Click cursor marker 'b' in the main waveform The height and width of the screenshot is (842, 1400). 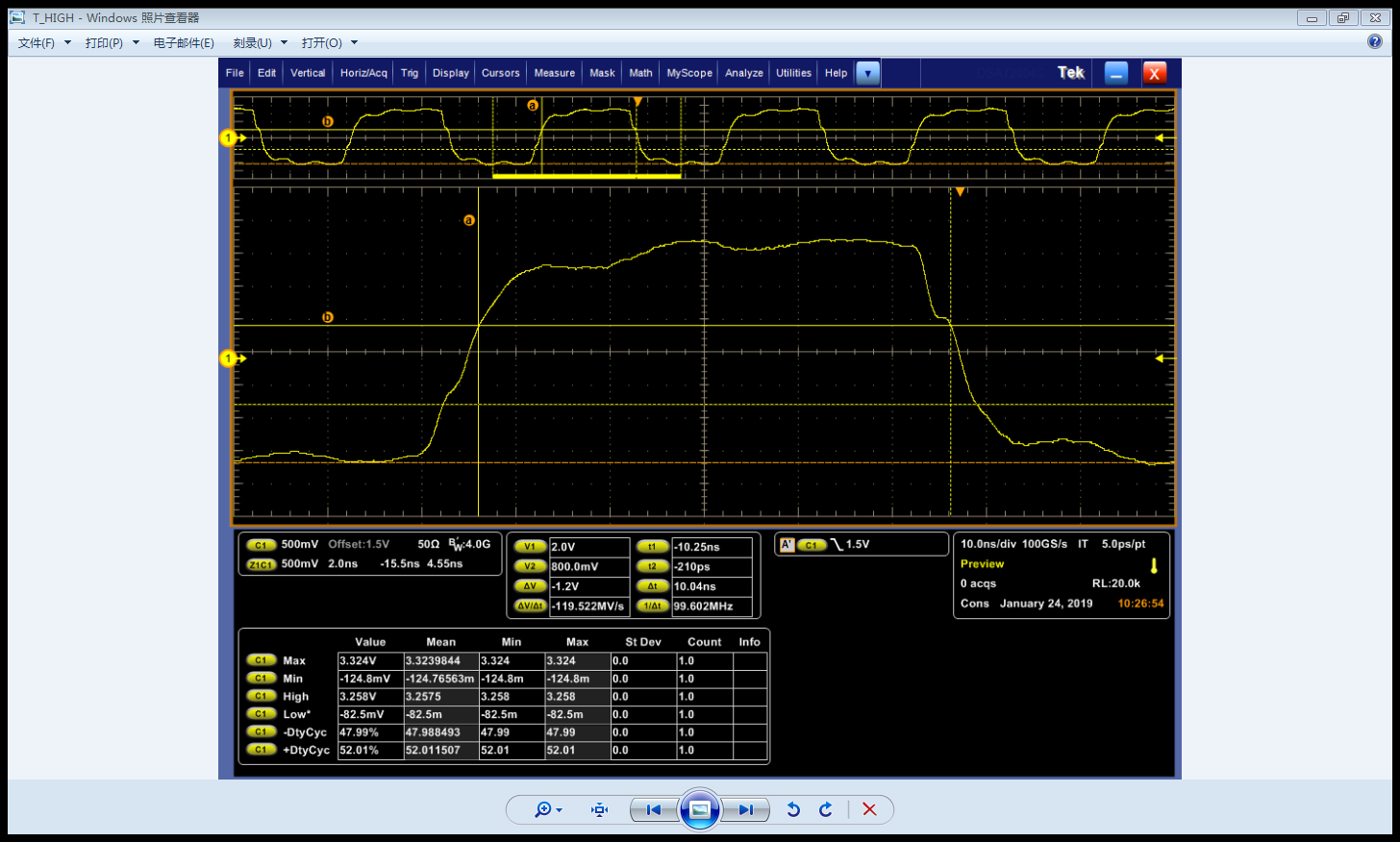pyautogui.click(x=328, y=317)
